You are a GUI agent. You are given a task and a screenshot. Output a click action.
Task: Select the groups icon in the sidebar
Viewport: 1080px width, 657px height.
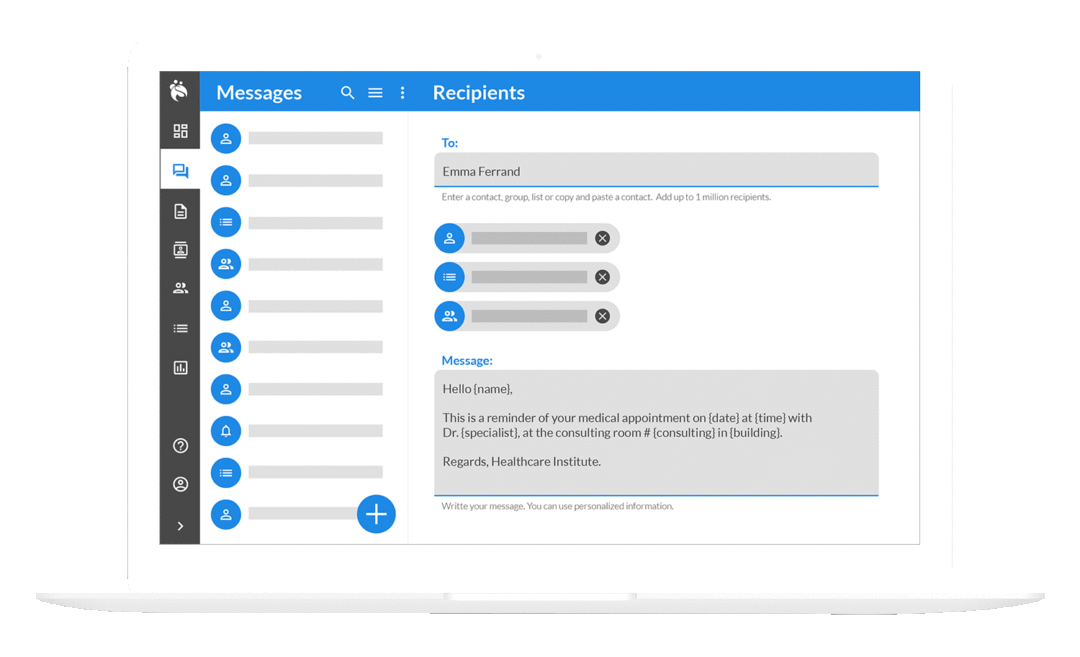click(x=180, y=288)
